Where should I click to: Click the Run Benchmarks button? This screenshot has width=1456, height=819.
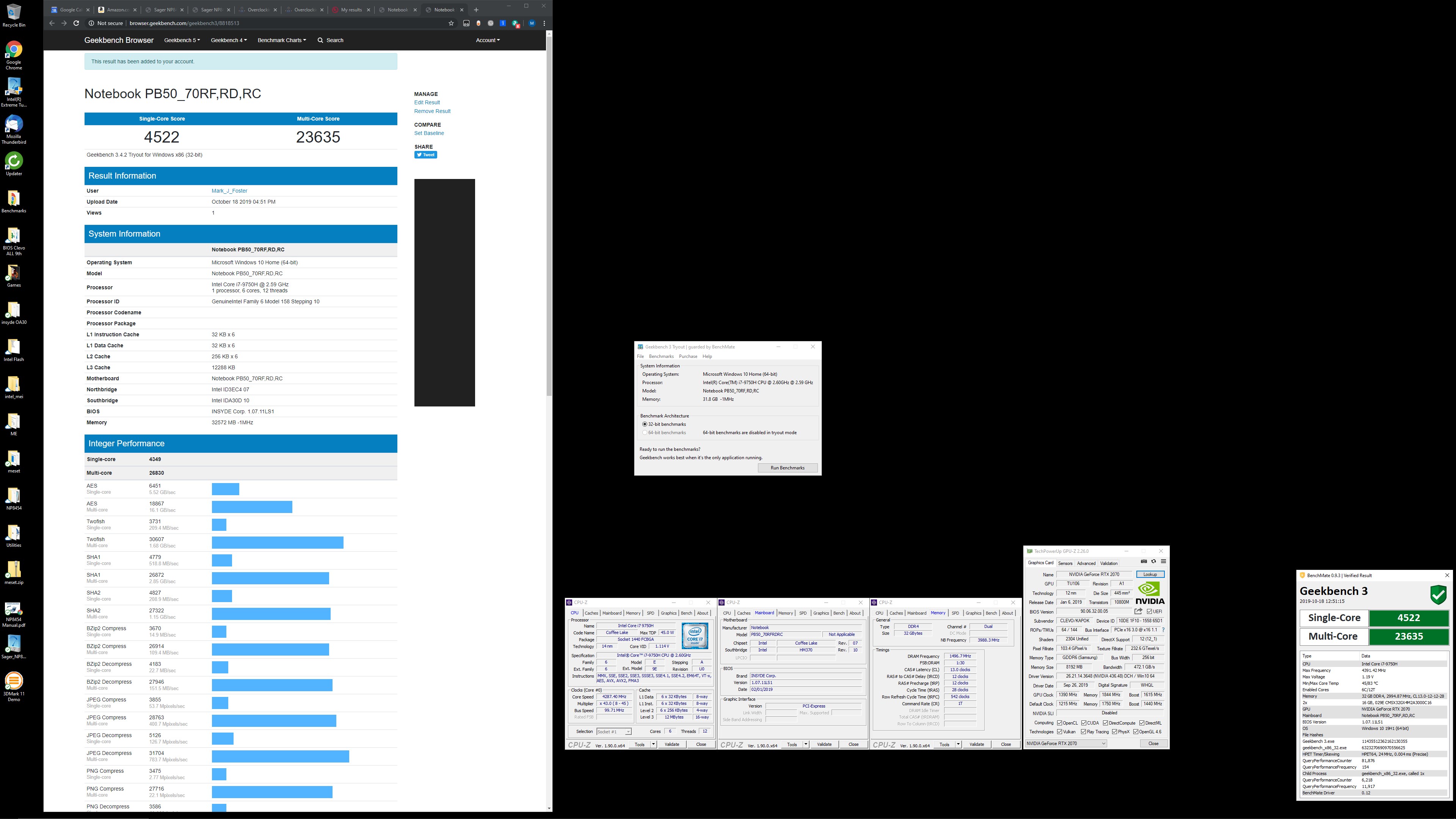coord(788,468)
